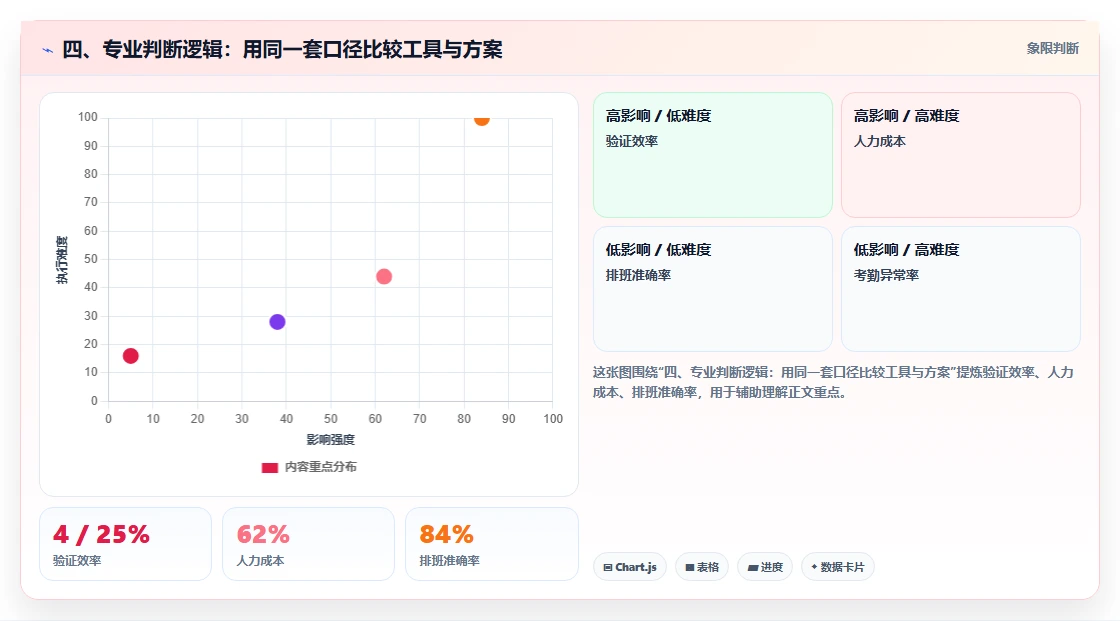Open the 高影响 / 低难度 quadrant card

[713, 154]
